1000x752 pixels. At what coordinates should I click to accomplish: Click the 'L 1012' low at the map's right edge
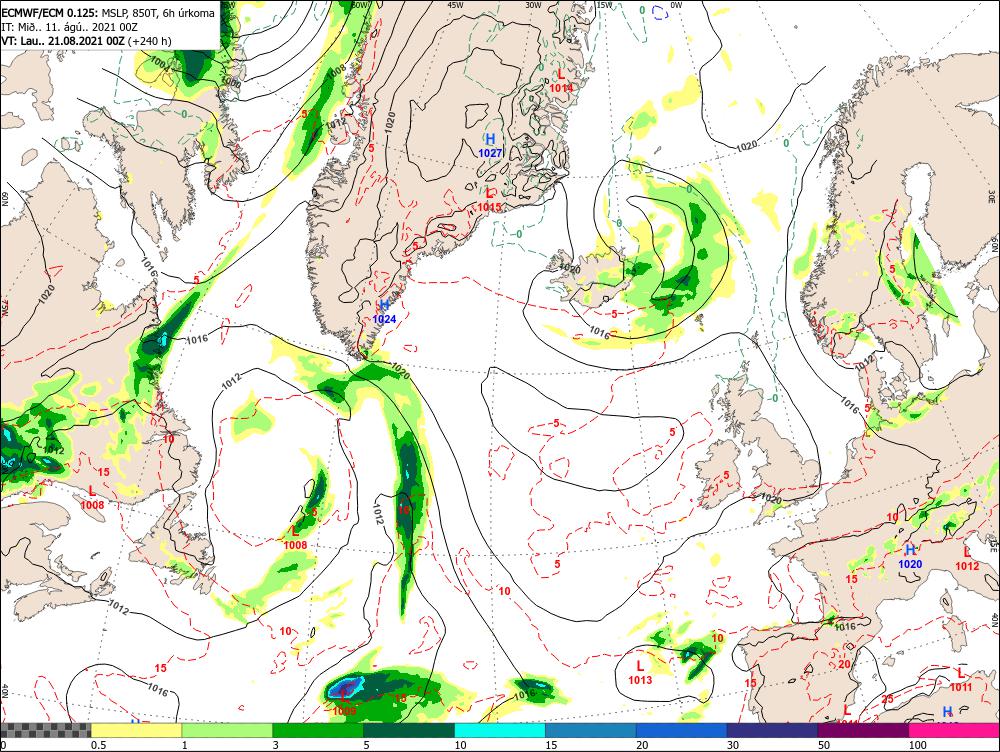coord(967,559)
